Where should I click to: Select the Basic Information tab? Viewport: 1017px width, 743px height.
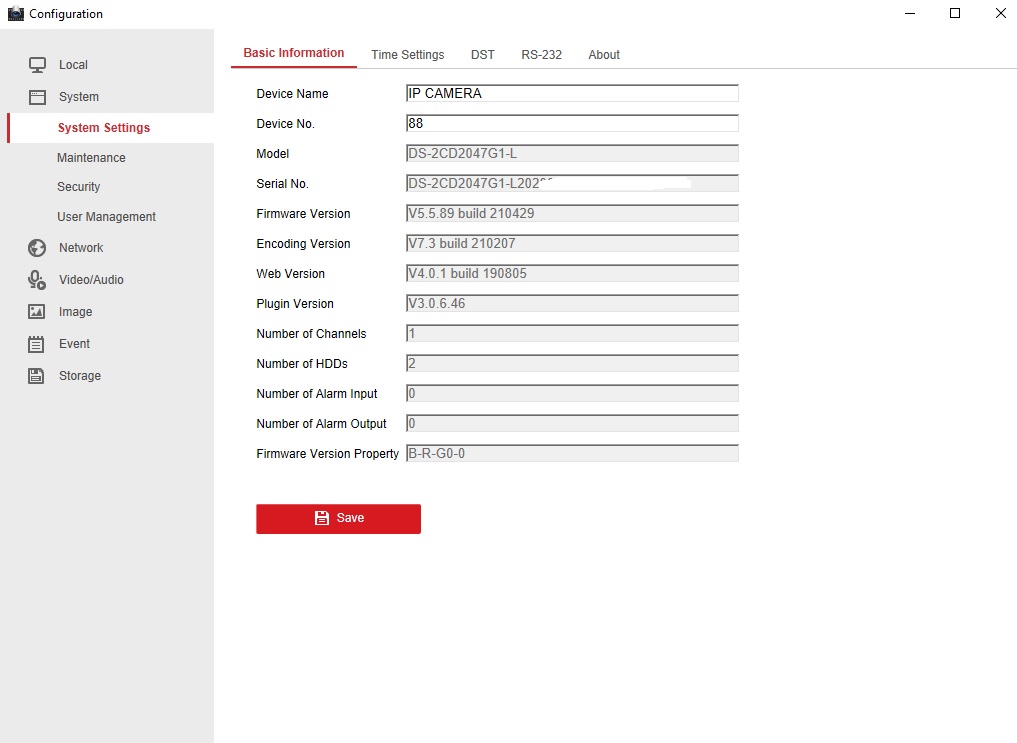tap(293, 54)
